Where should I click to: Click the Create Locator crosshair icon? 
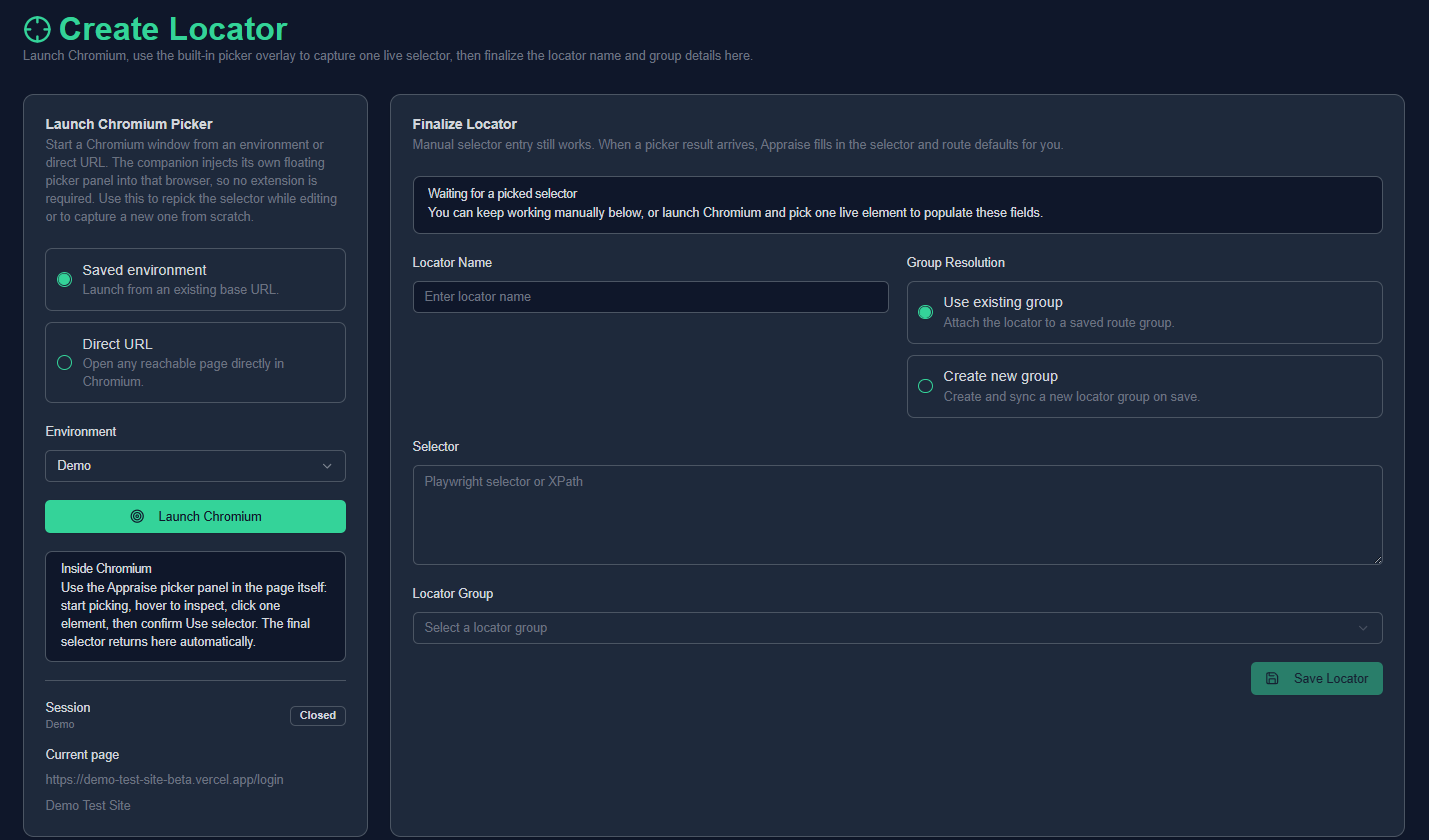pyautogui.click(x=36, y=29)
